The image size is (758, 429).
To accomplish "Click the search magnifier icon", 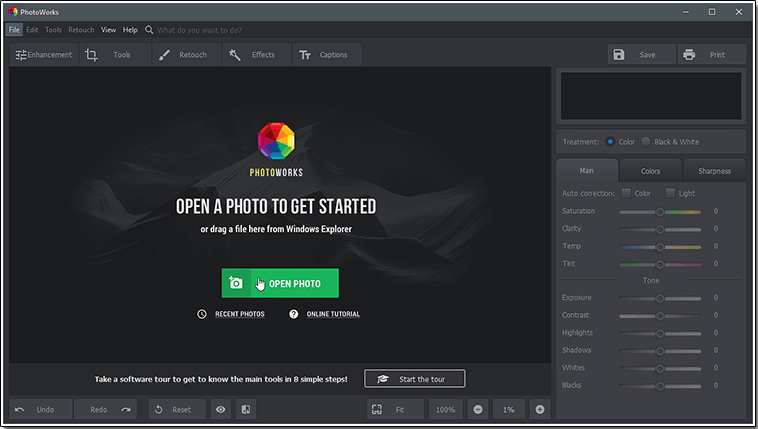I will pyautogui.click(x=149, y=30).
